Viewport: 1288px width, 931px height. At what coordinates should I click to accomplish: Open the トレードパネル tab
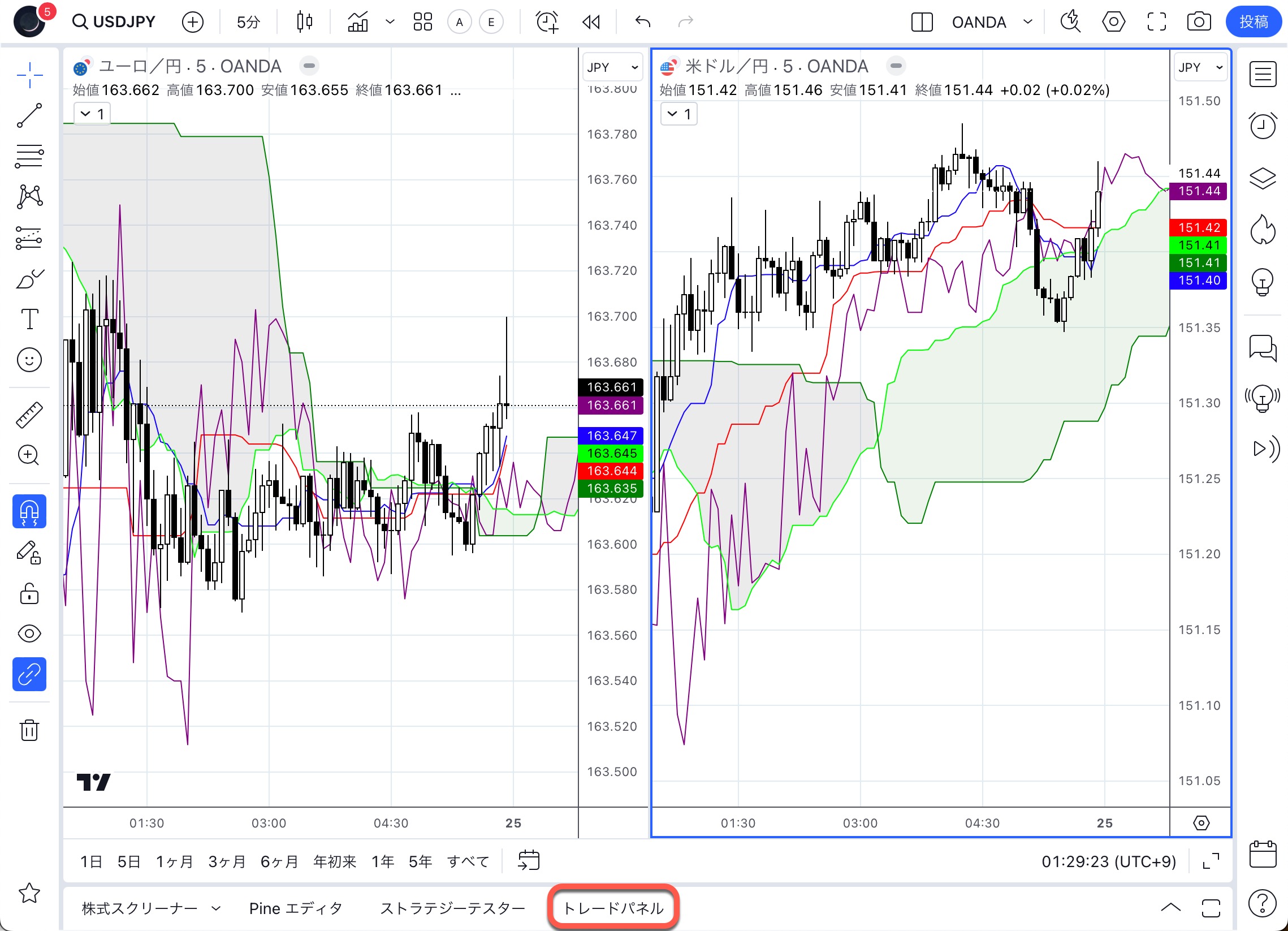613,908
